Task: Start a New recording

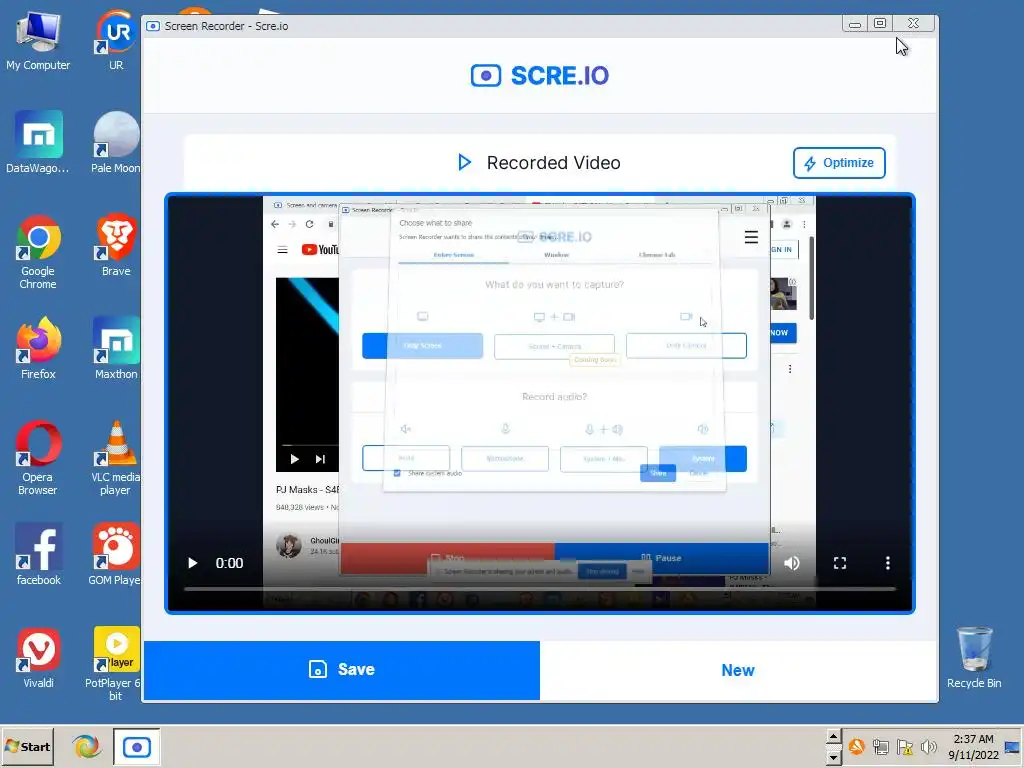Action: click(738, 670)
